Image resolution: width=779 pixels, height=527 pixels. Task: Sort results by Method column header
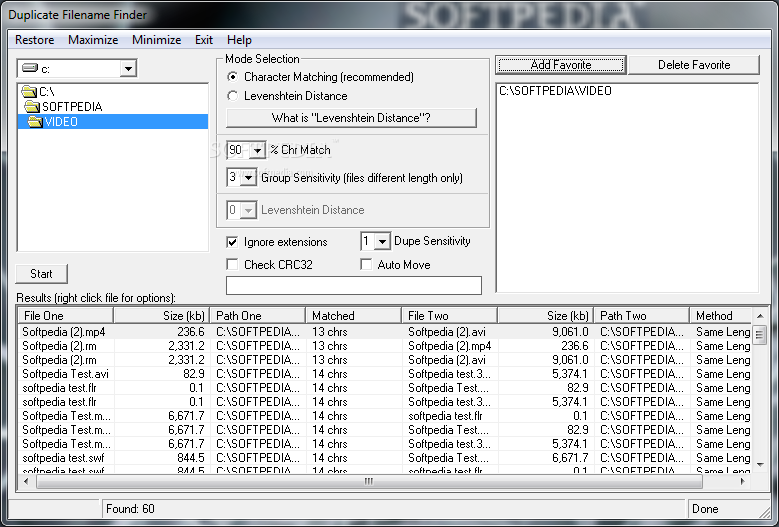[x=721, y=316]
